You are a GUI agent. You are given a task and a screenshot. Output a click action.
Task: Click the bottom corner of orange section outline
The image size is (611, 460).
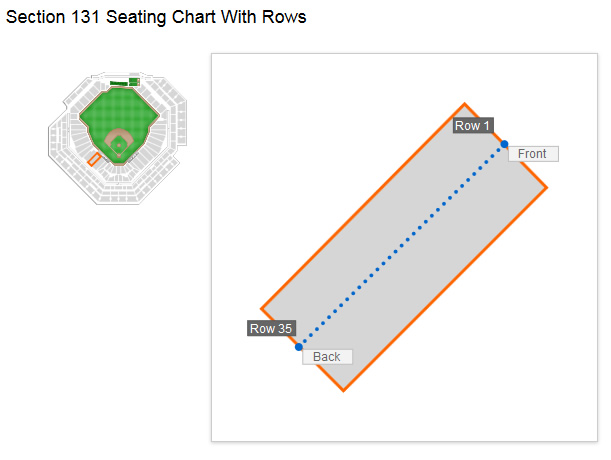[343, 390]
